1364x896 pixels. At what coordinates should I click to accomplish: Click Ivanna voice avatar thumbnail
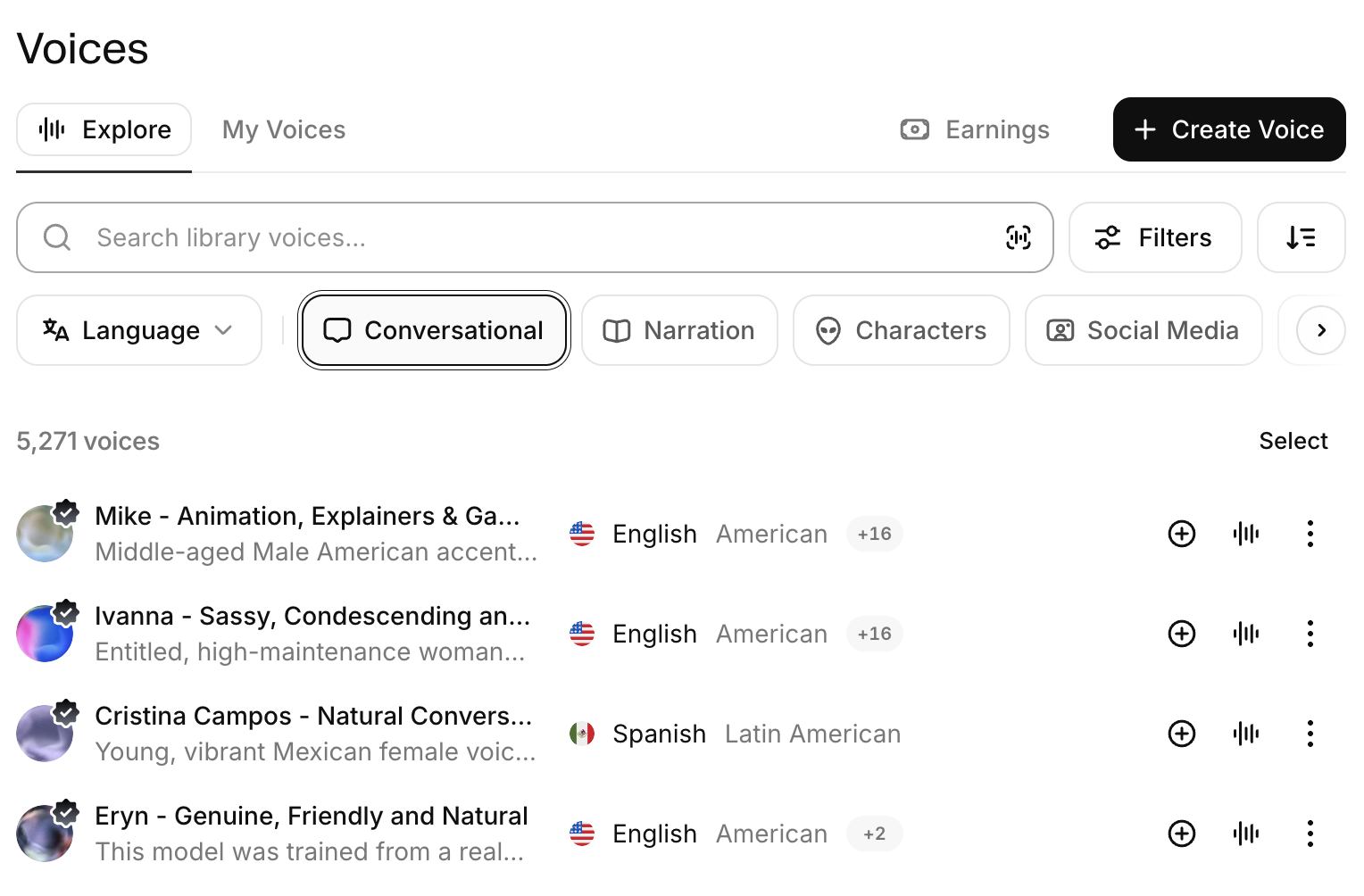45,634
